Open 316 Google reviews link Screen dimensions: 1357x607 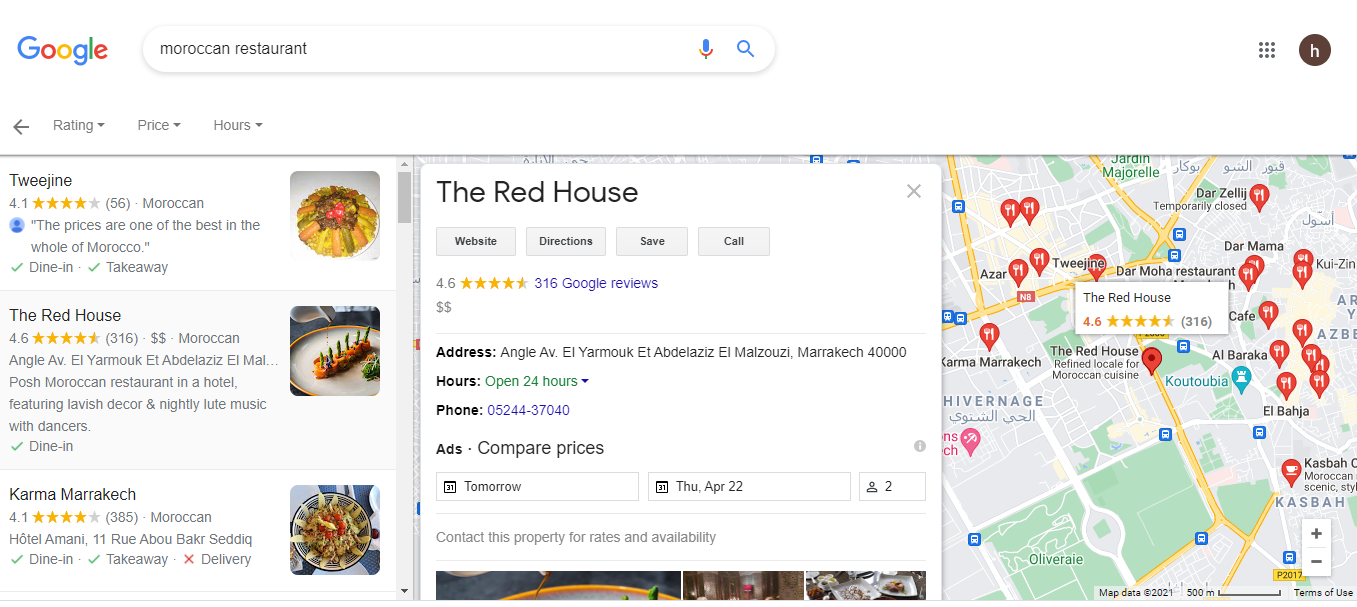click(596, 283)
